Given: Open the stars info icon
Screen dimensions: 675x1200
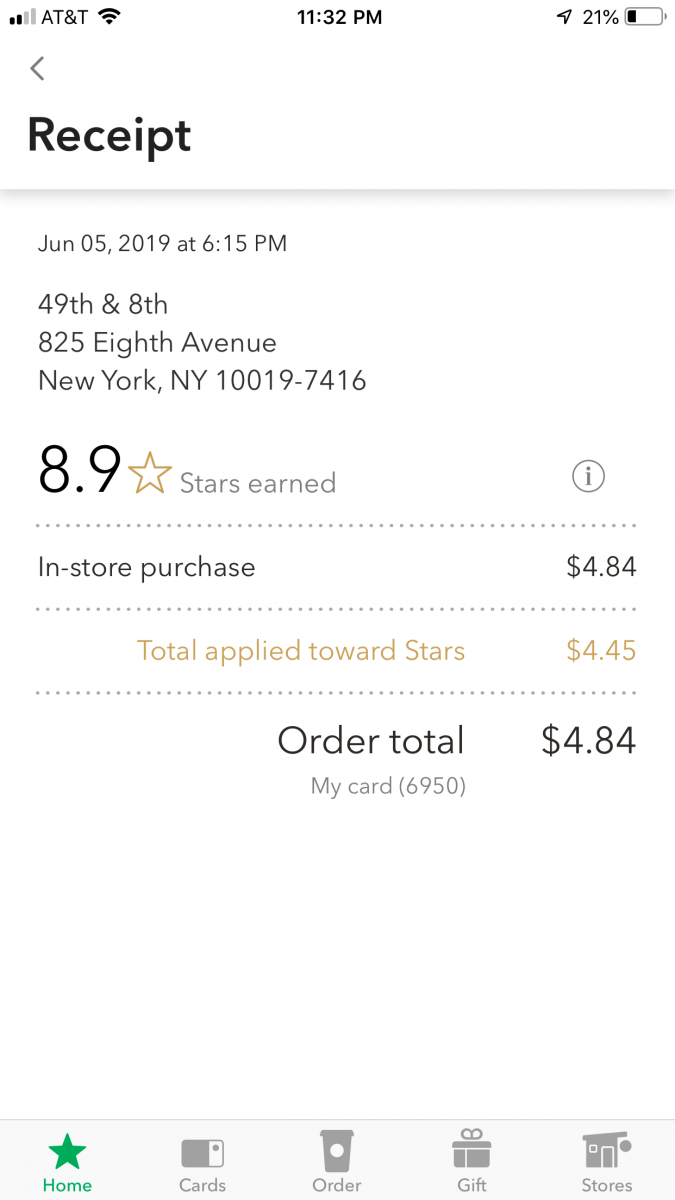Looking at the screenshot, I should point(588,478).
